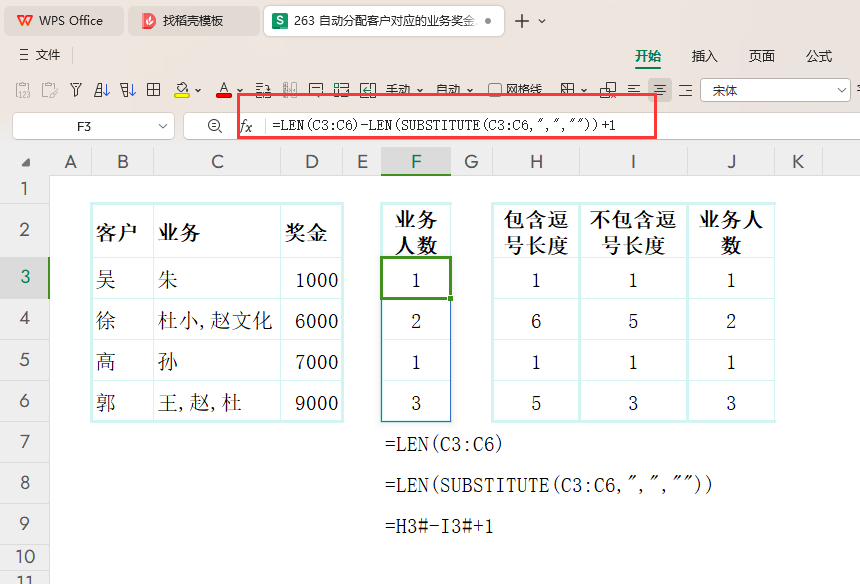Select column H header

pos(536,162)
